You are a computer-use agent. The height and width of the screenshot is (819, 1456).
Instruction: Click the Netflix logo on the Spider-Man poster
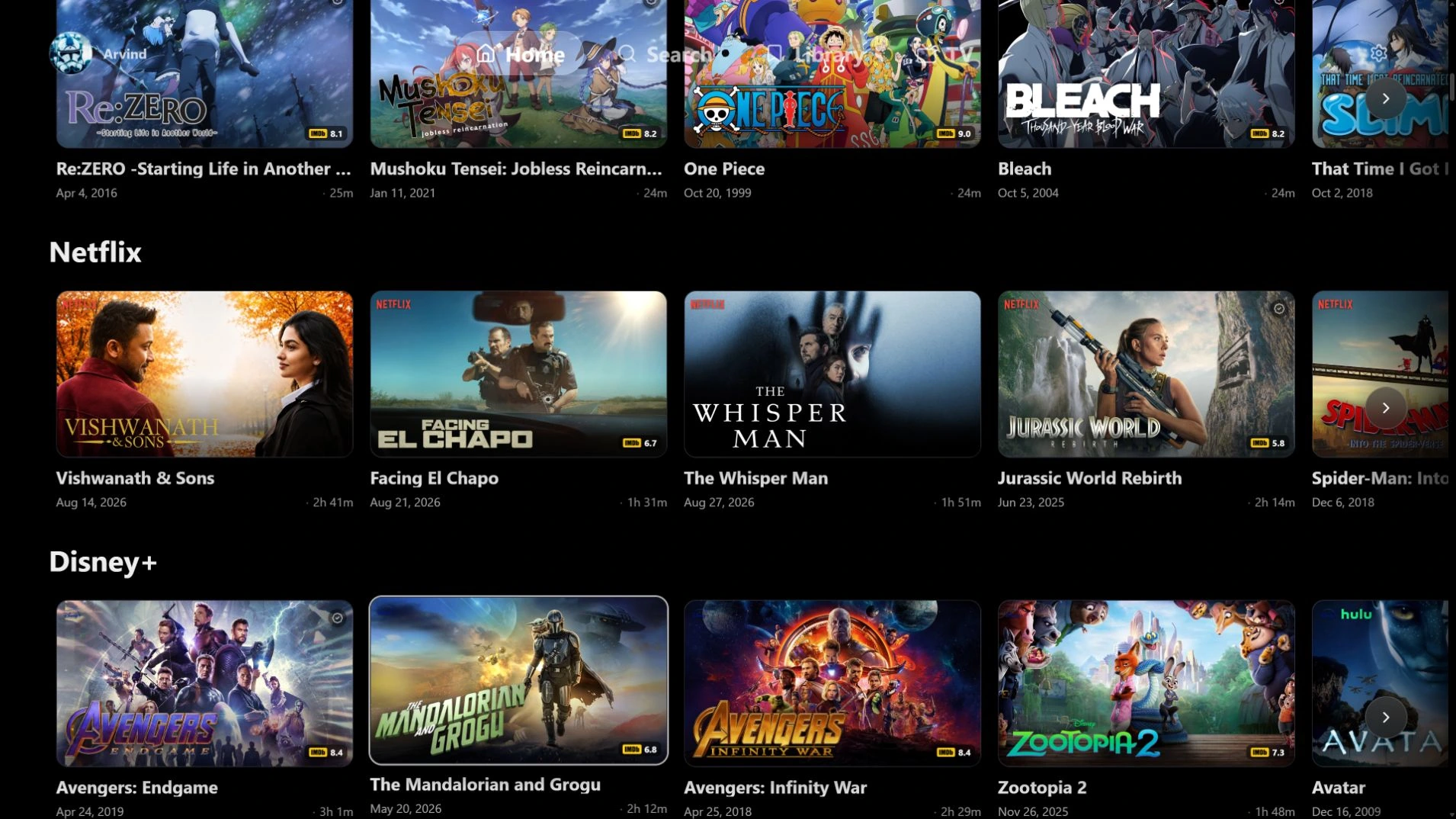[1336, 304]
